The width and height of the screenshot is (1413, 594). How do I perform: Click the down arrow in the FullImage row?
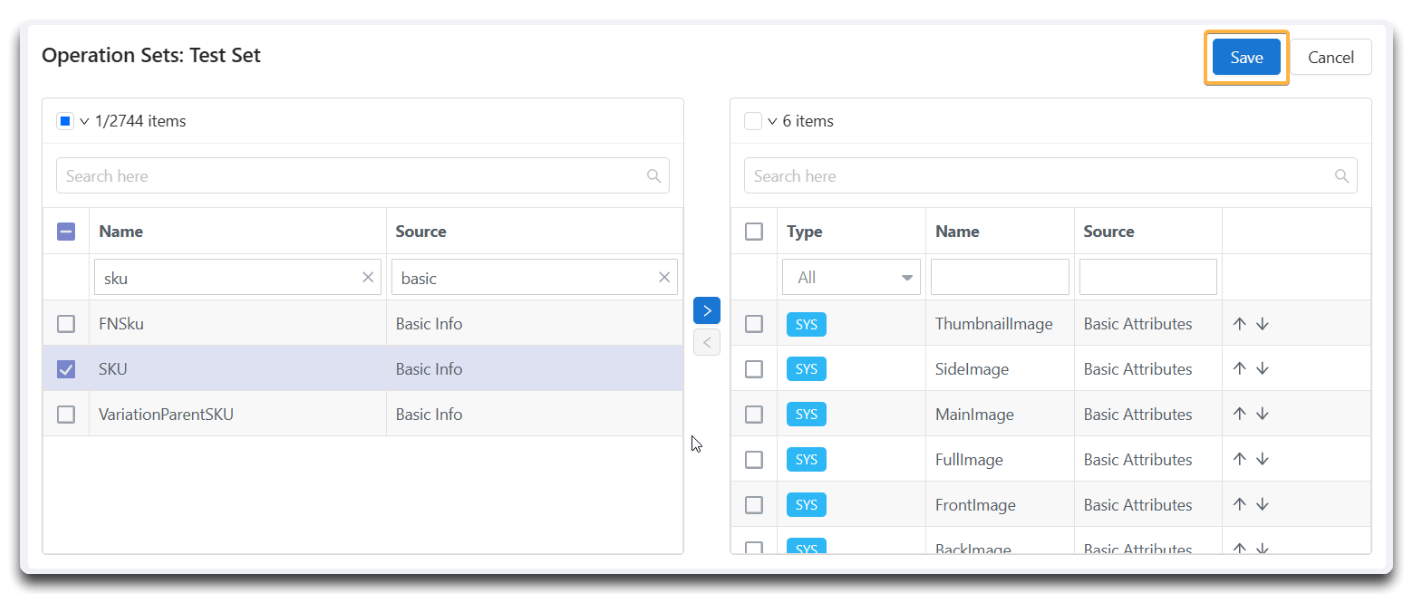pos(1262,459)
